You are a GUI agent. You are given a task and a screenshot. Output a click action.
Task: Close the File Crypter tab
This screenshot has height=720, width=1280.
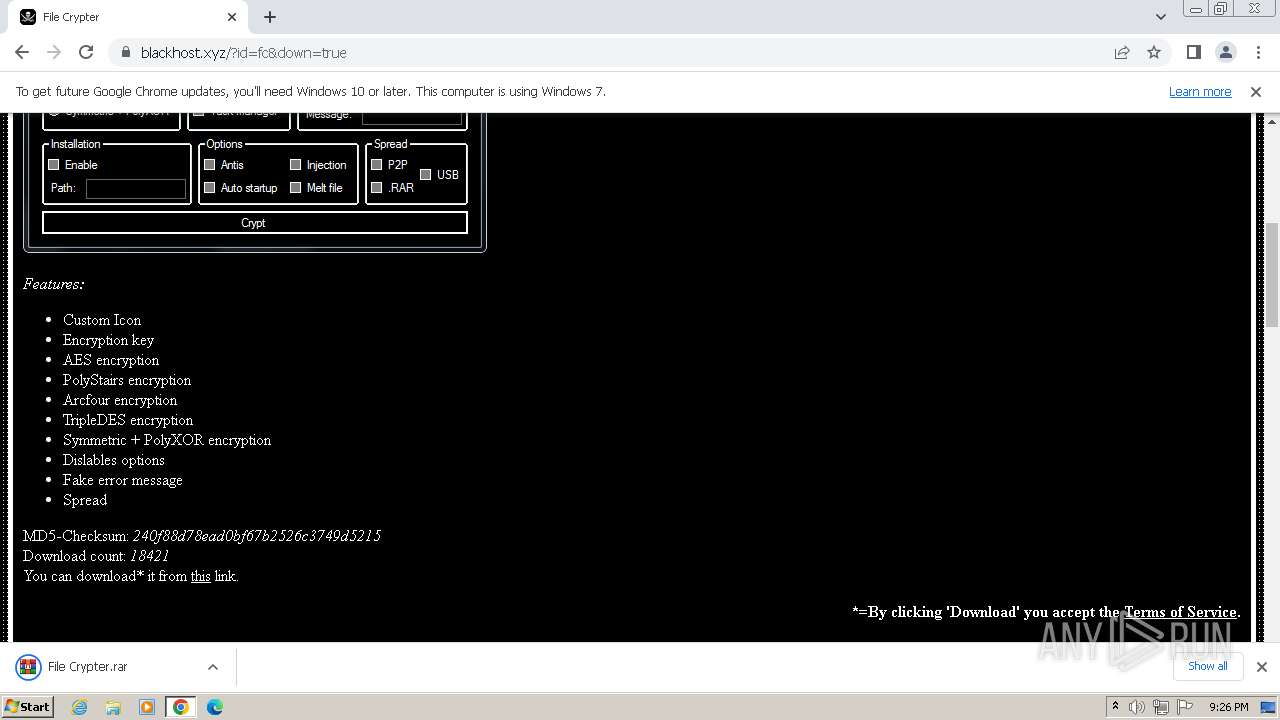coord(232,17)
